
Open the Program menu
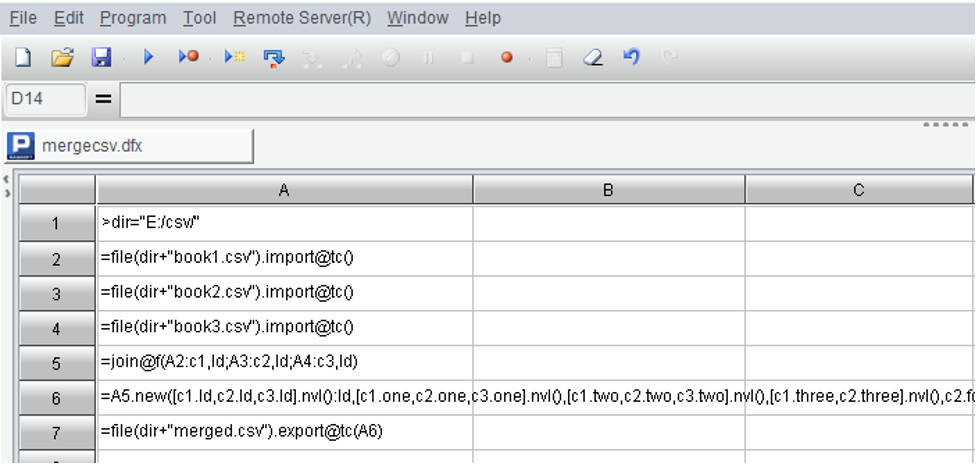pyautogui.click(x=134, y=18)
